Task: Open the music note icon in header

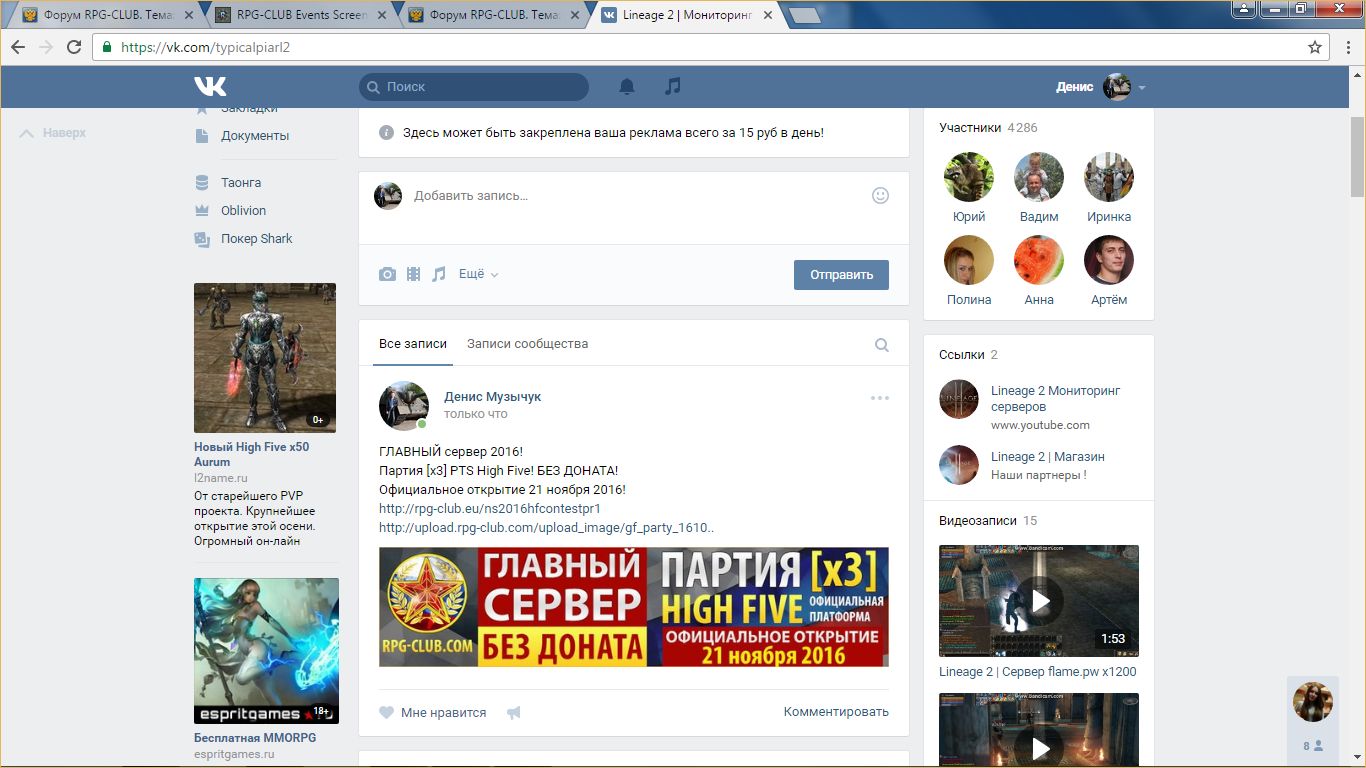Action: 673,87
